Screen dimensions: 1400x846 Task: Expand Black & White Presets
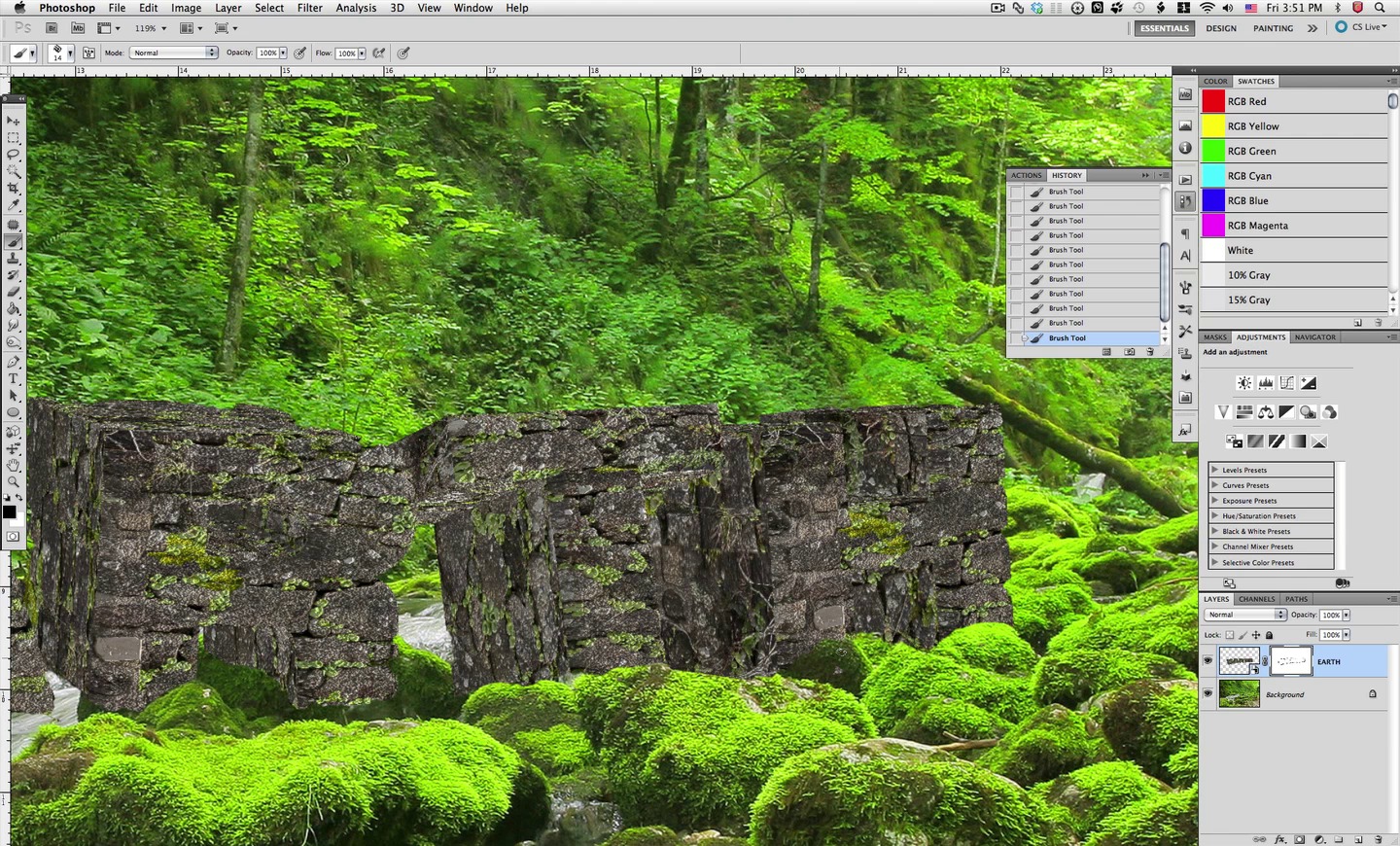tap(1214, 531)
